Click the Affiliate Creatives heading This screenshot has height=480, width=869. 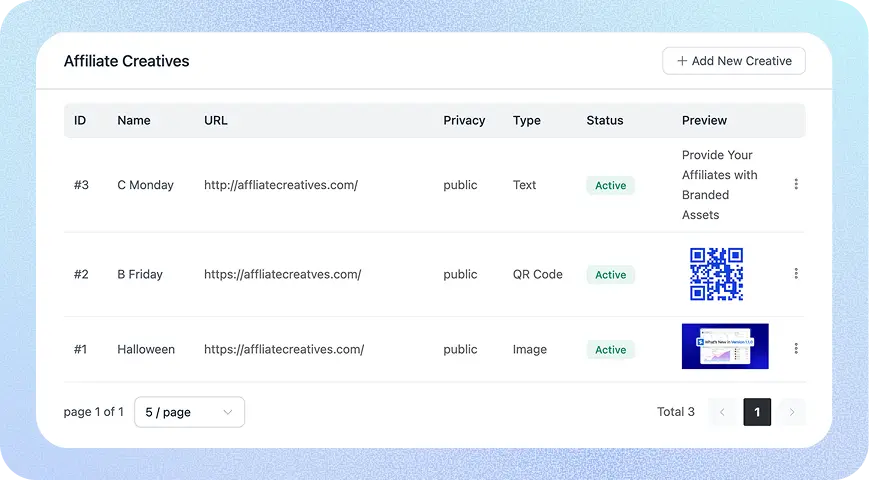[x=126, y=61]
